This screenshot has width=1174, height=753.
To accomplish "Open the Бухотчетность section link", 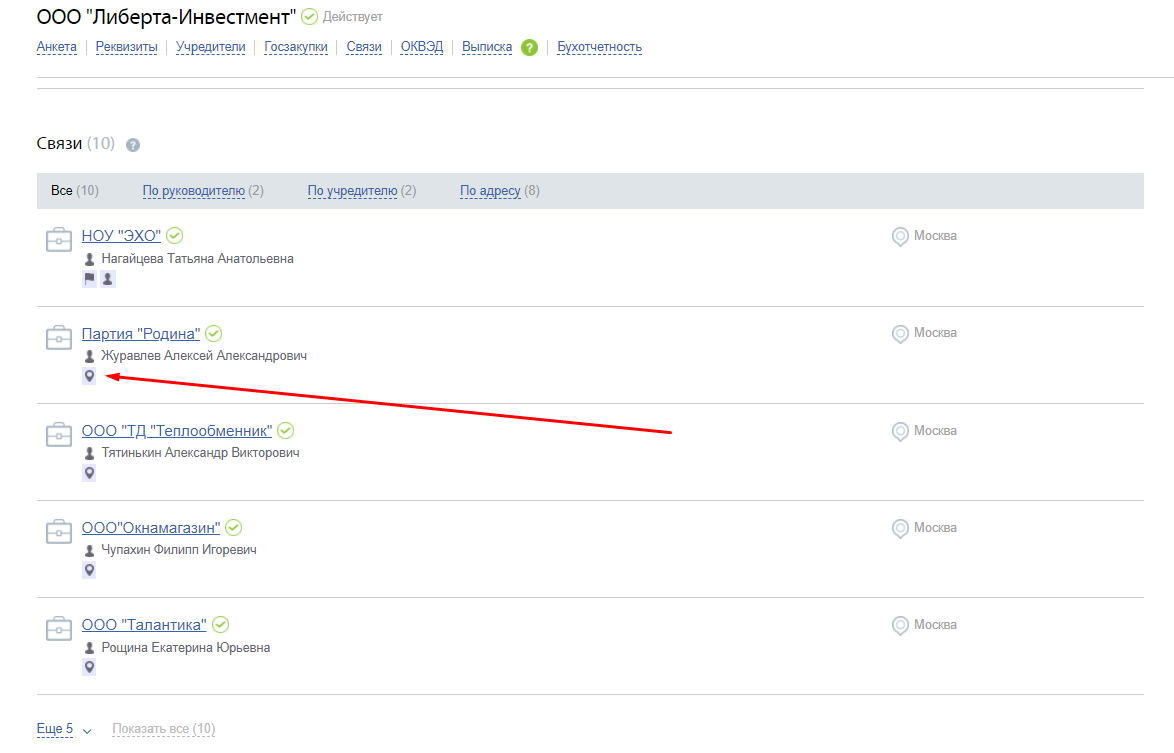I will 599,47.
